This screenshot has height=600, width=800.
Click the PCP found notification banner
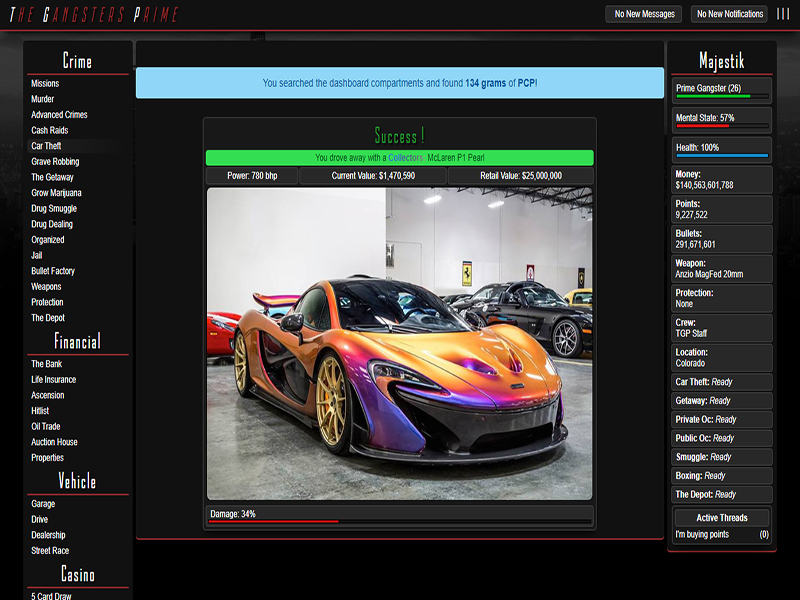[x=399, y=83]
